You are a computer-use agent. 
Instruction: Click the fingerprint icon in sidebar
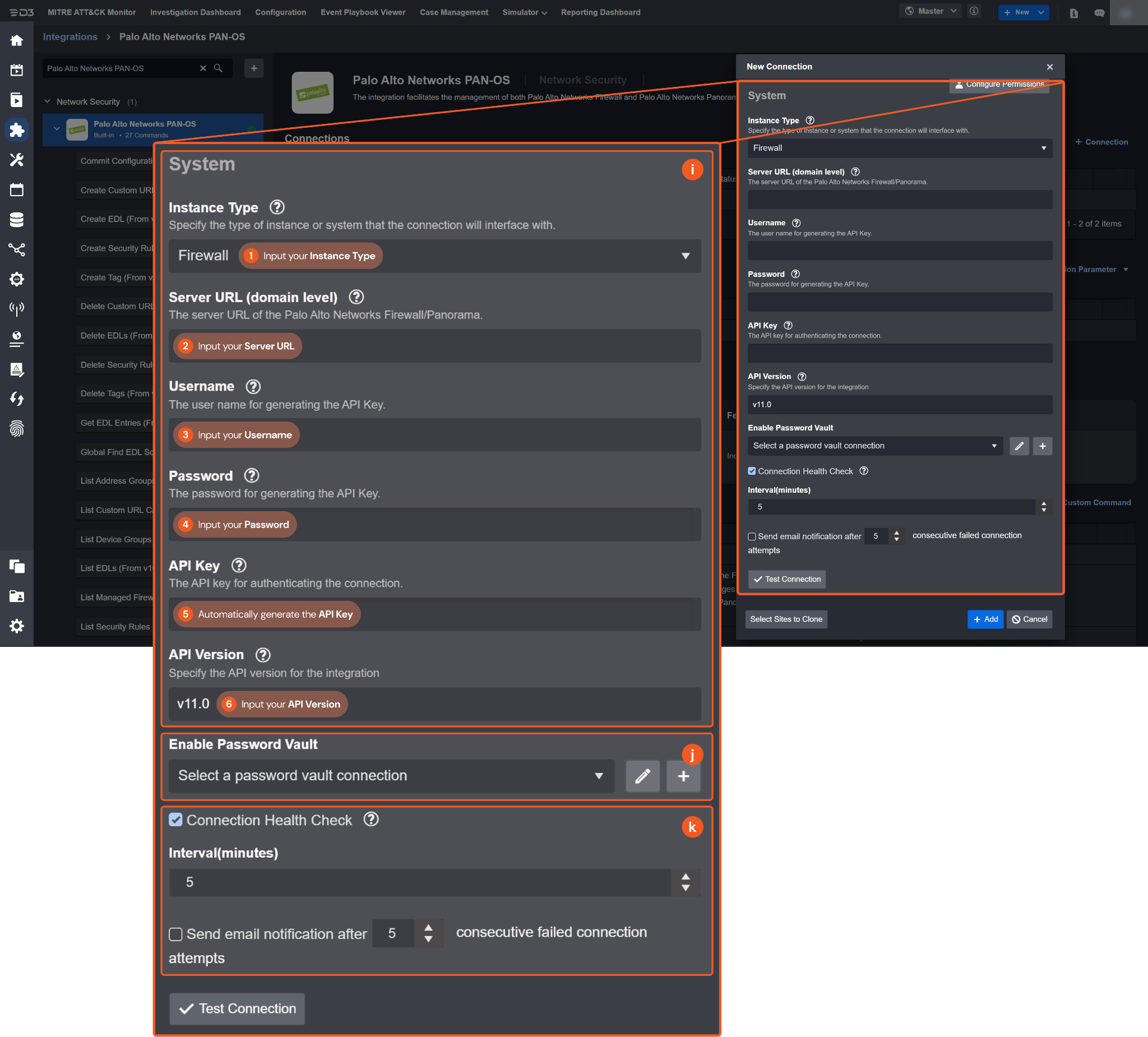[x=16, y=429]
